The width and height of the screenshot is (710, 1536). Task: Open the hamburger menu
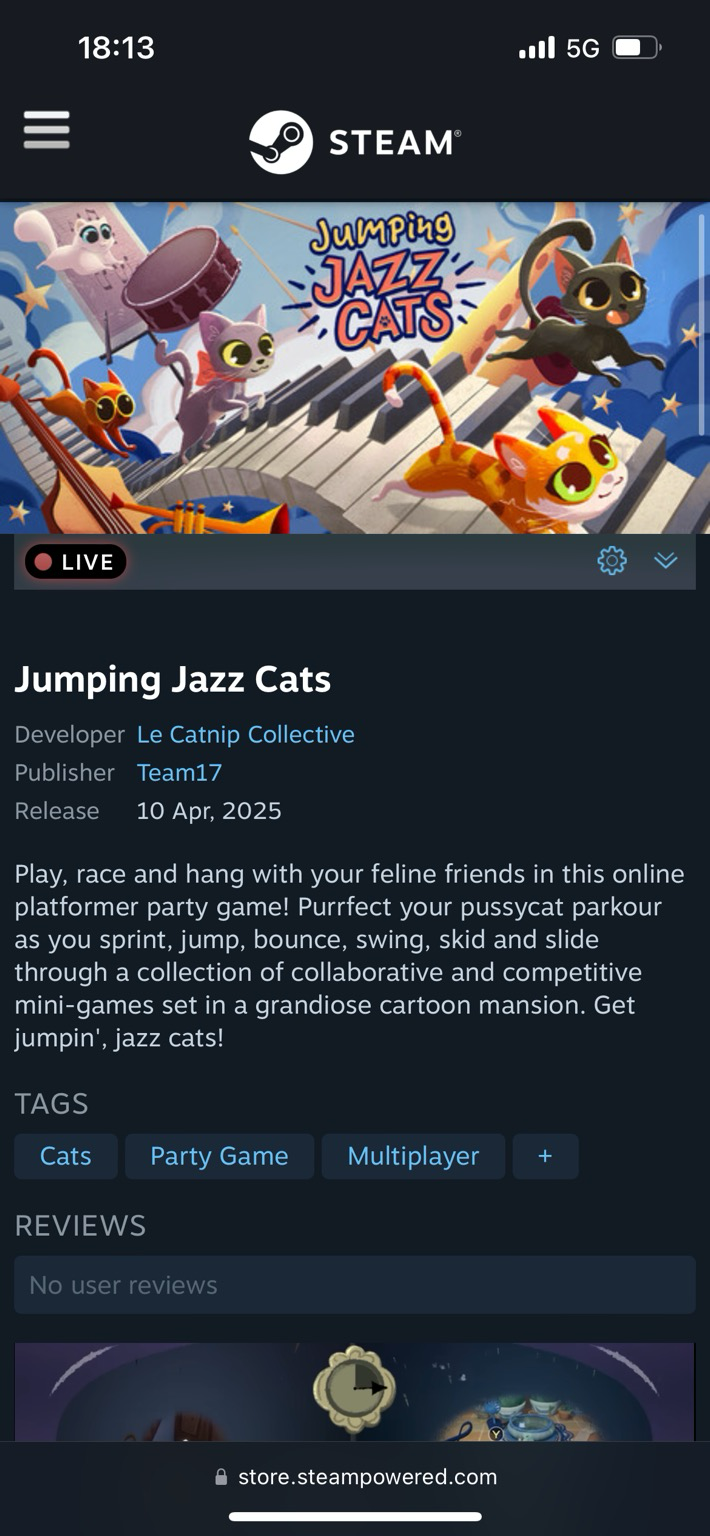pos(46,130)
